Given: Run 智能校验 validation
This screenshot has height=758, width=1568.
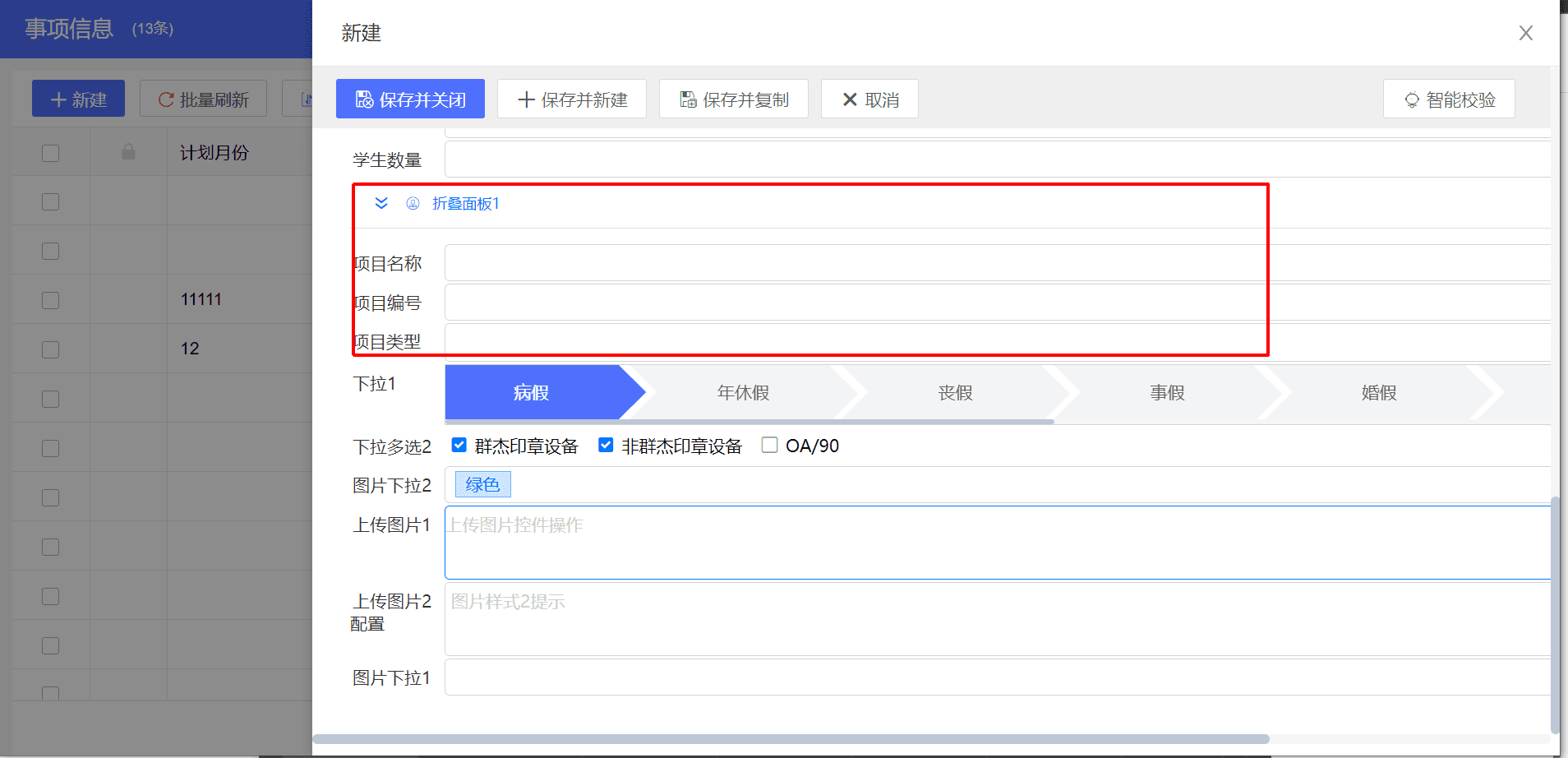Looking at the screenshot, I should tap(1449, 99).
